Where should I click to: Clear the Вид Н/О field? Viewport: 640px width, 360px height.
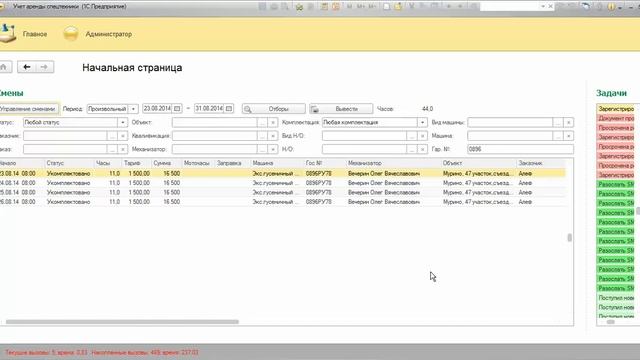coord(422,136)
